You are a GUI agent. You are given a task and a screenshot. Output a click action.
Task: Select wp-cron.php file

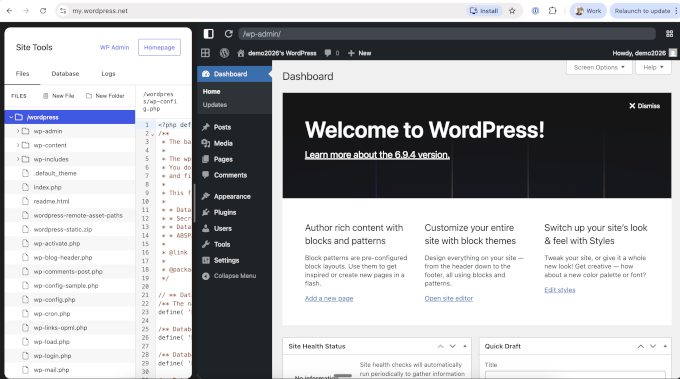pyautogui.click(x=70, y=314)
